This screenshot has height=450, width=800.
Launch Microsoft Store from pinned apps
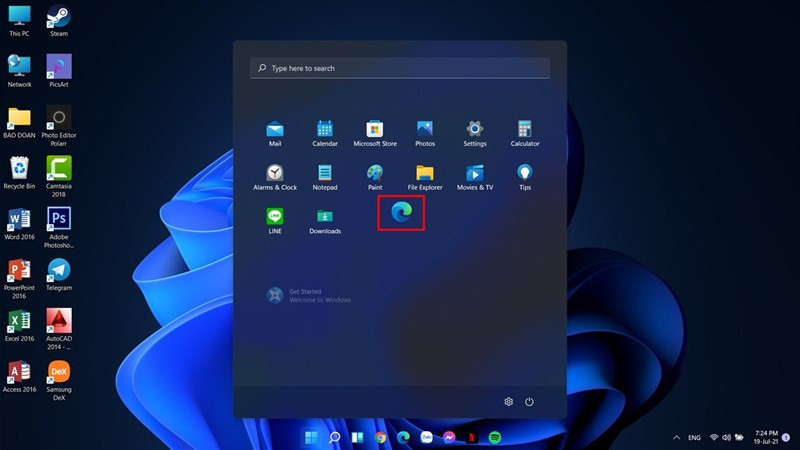coord(375,134)
